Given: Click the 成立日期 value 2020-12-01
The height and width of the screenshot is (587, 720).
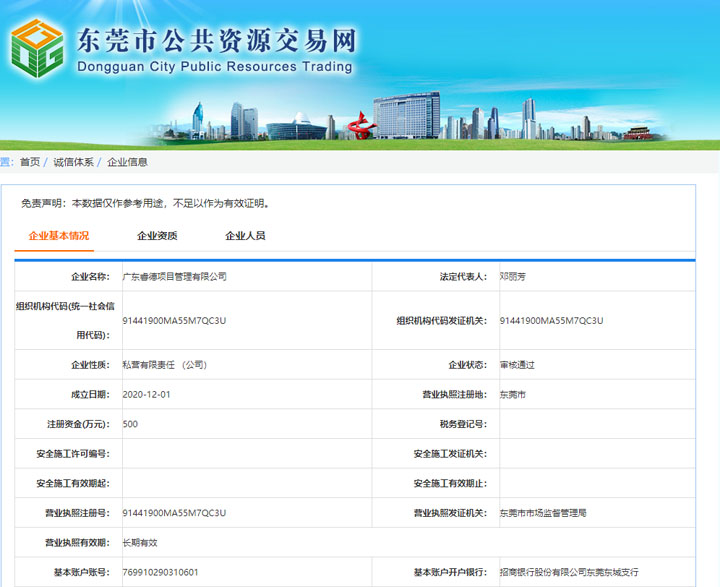Looking at the screenshot, I should 146,395.
